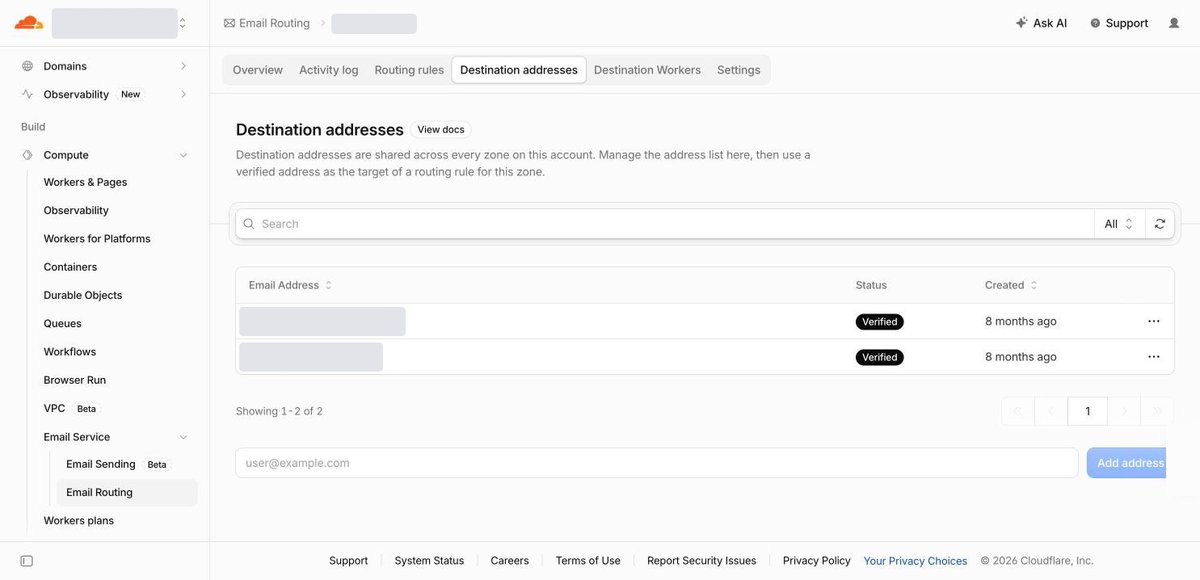The image size is (1200, 580).
Task: Open the Privacy Policy footer link
Action: coord(816,561)
